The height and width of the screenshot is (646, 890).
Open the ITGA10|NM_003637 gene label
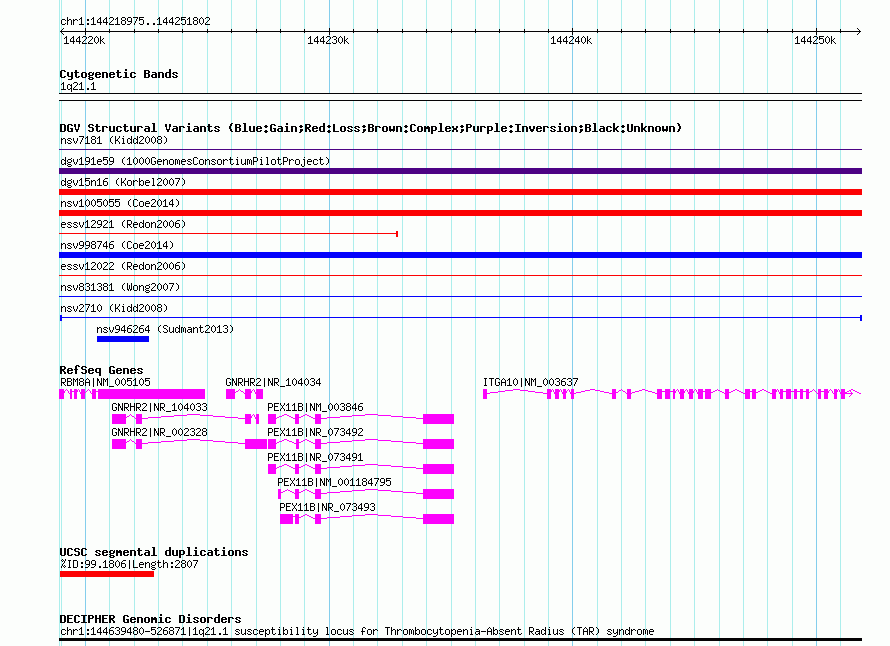pyautogui.click(x=531, y=382)
